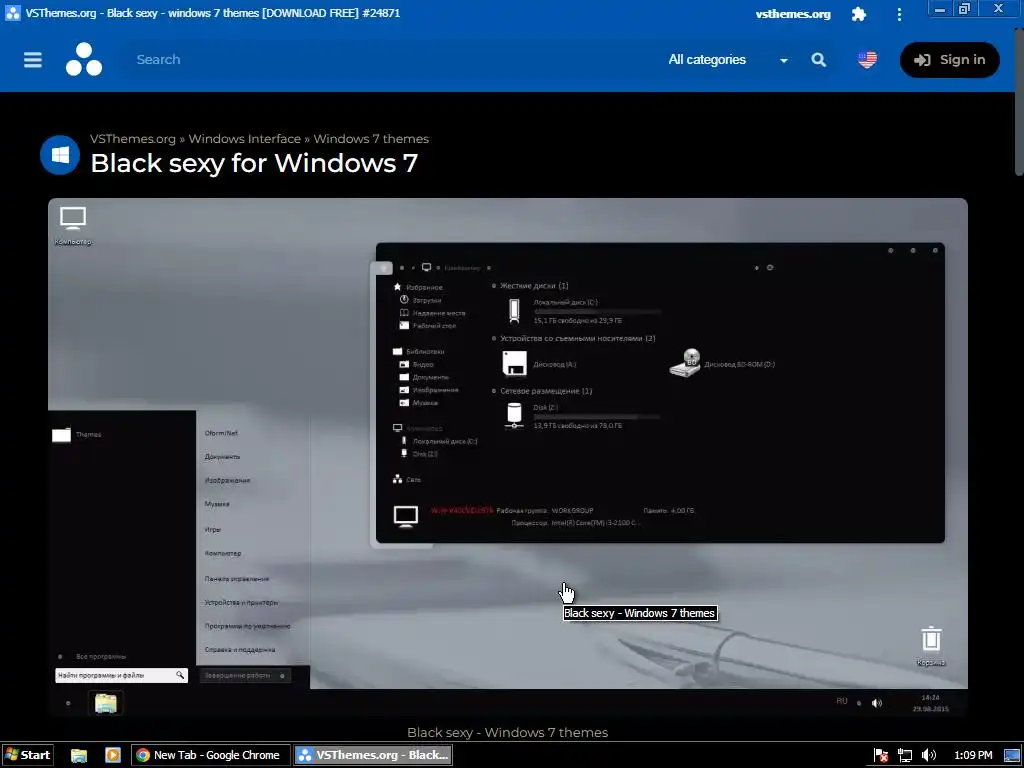1024x768 pixels.
Task: Click the network tray icon
Action: pyautogui.click(x=904, y=756)
